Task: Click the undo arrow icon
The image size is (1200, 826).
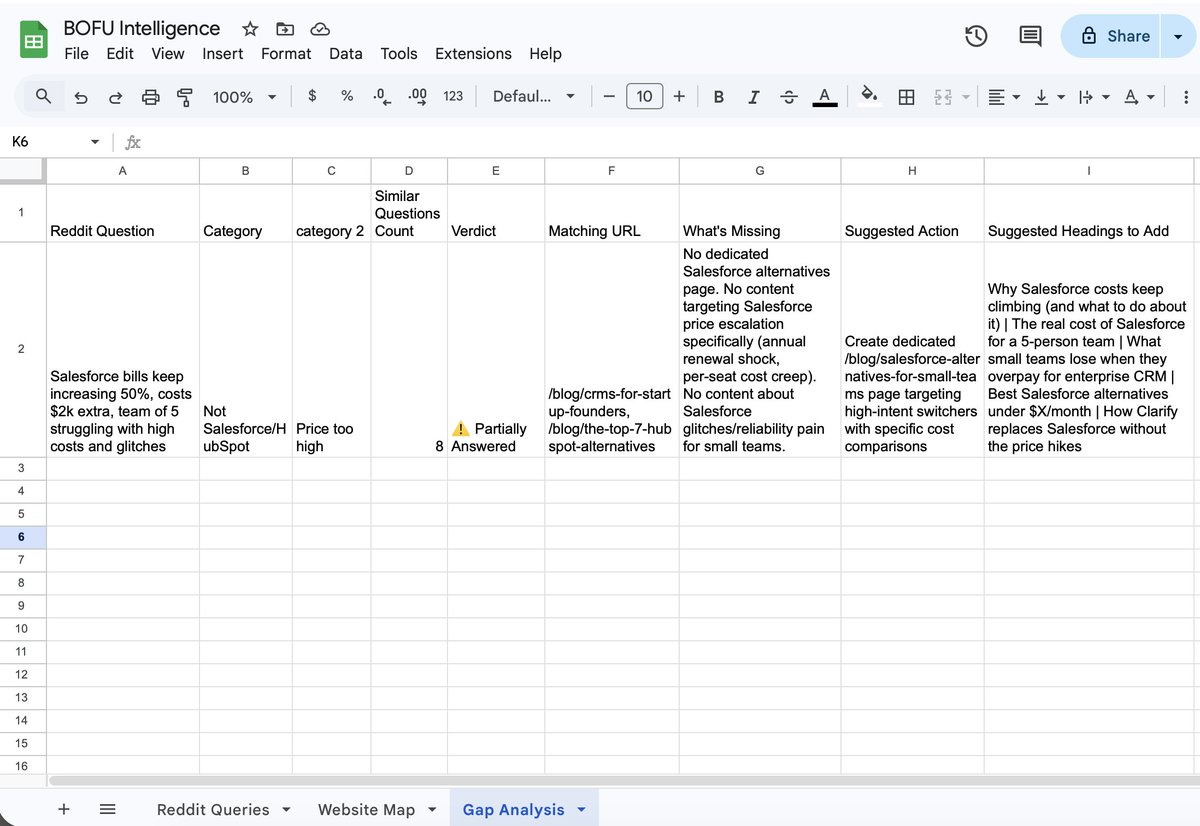Action: coord(81,97)
